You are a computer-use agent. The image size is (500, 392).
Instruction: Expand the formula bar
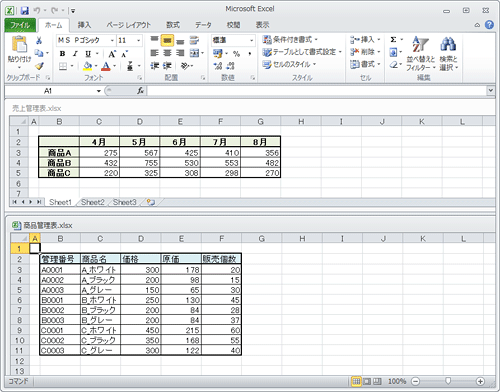(x=490, y=90)
